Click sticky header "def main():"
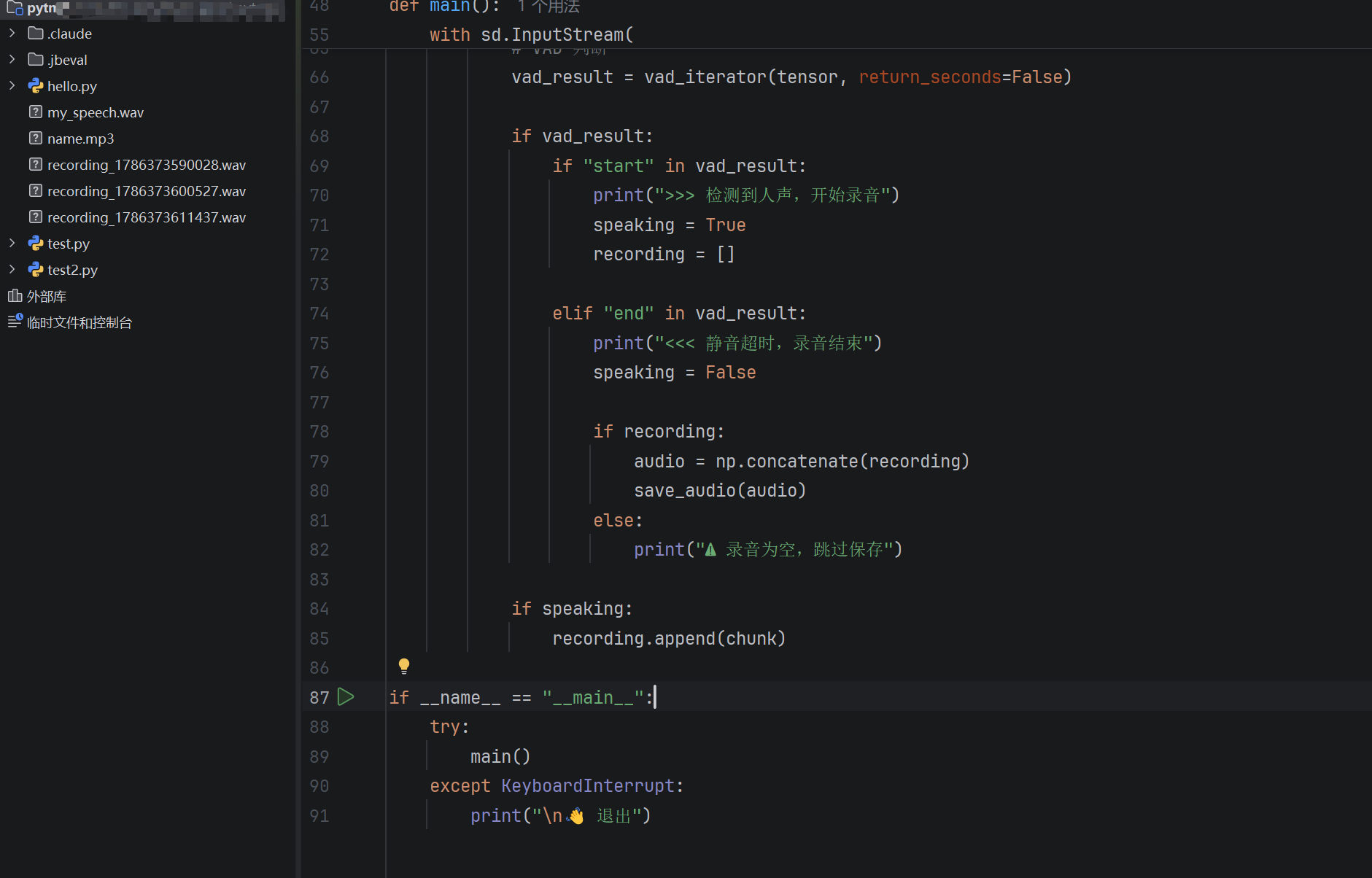Screen dimensions: 1372x878 (x=445, y=7)
